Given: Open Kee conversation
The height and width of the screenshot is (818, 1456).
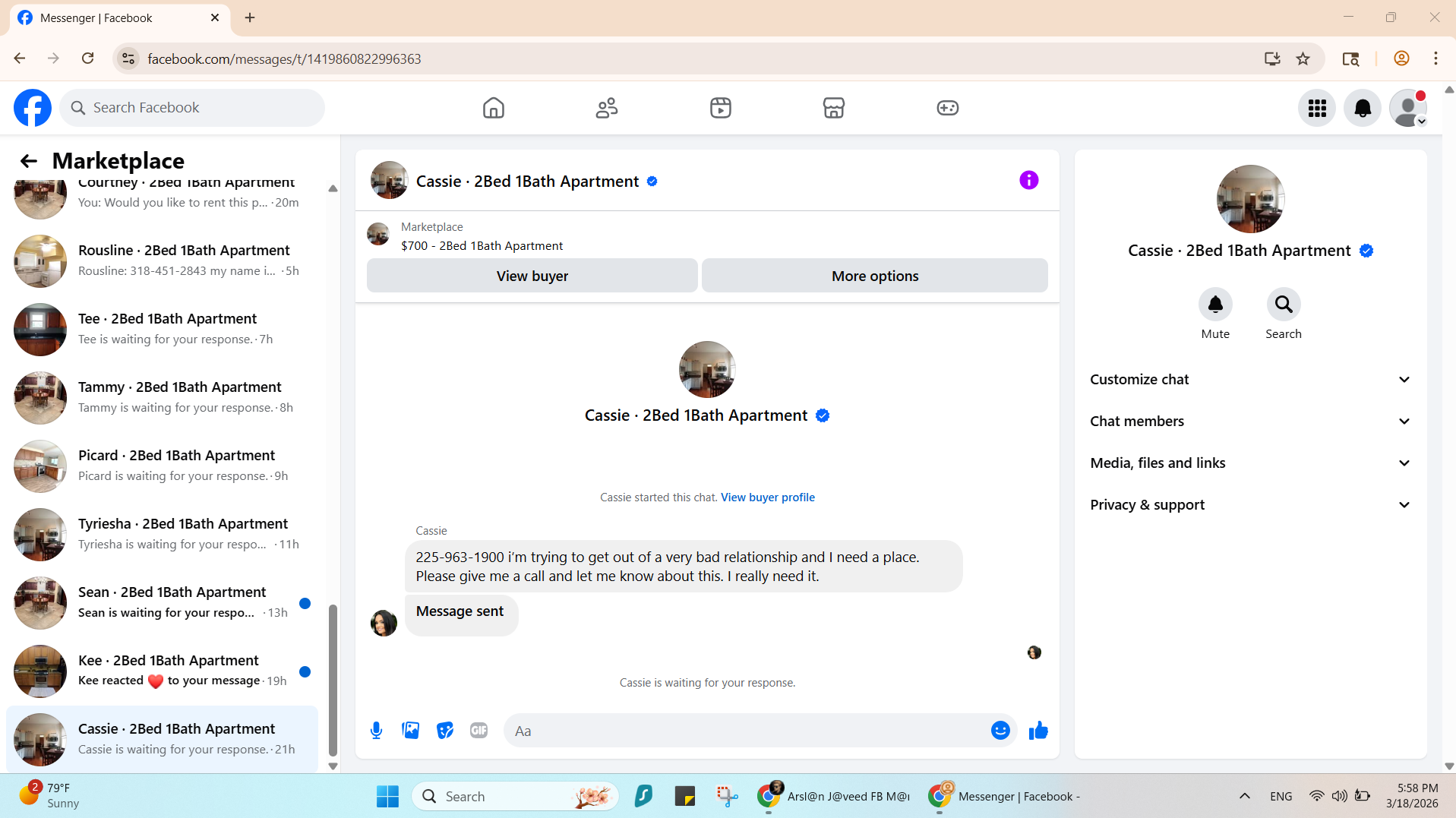Looking at the screenshot, I should 163,671.
